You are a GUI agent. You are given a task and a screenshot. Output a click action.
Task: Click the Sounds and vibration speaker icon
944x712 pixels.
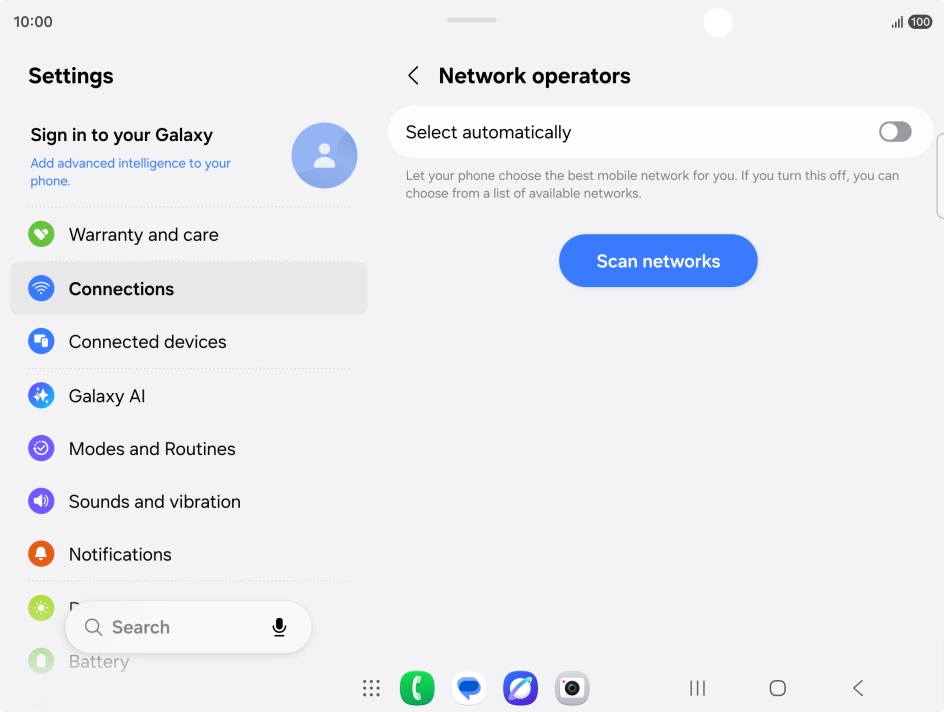coord(41,501)
